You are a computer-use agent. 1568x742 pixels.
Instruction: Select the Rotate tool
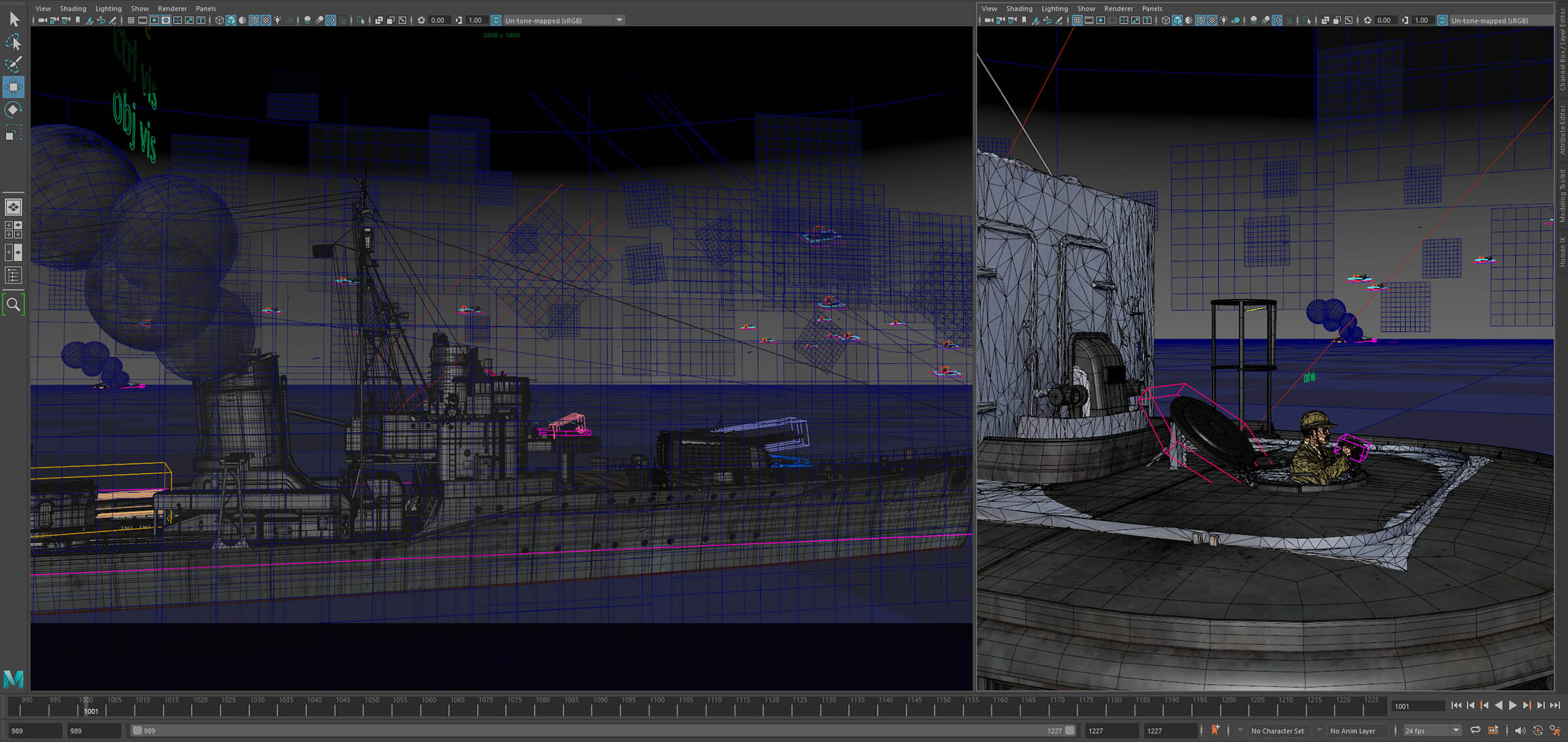[13, 109]
